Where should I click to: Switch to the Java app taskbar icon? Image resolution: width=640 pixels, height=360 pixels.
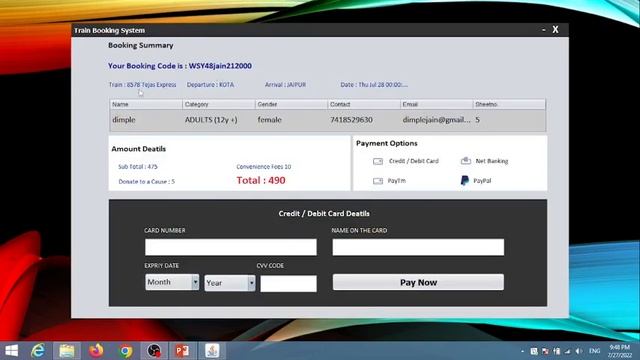(x=212, y=351)
